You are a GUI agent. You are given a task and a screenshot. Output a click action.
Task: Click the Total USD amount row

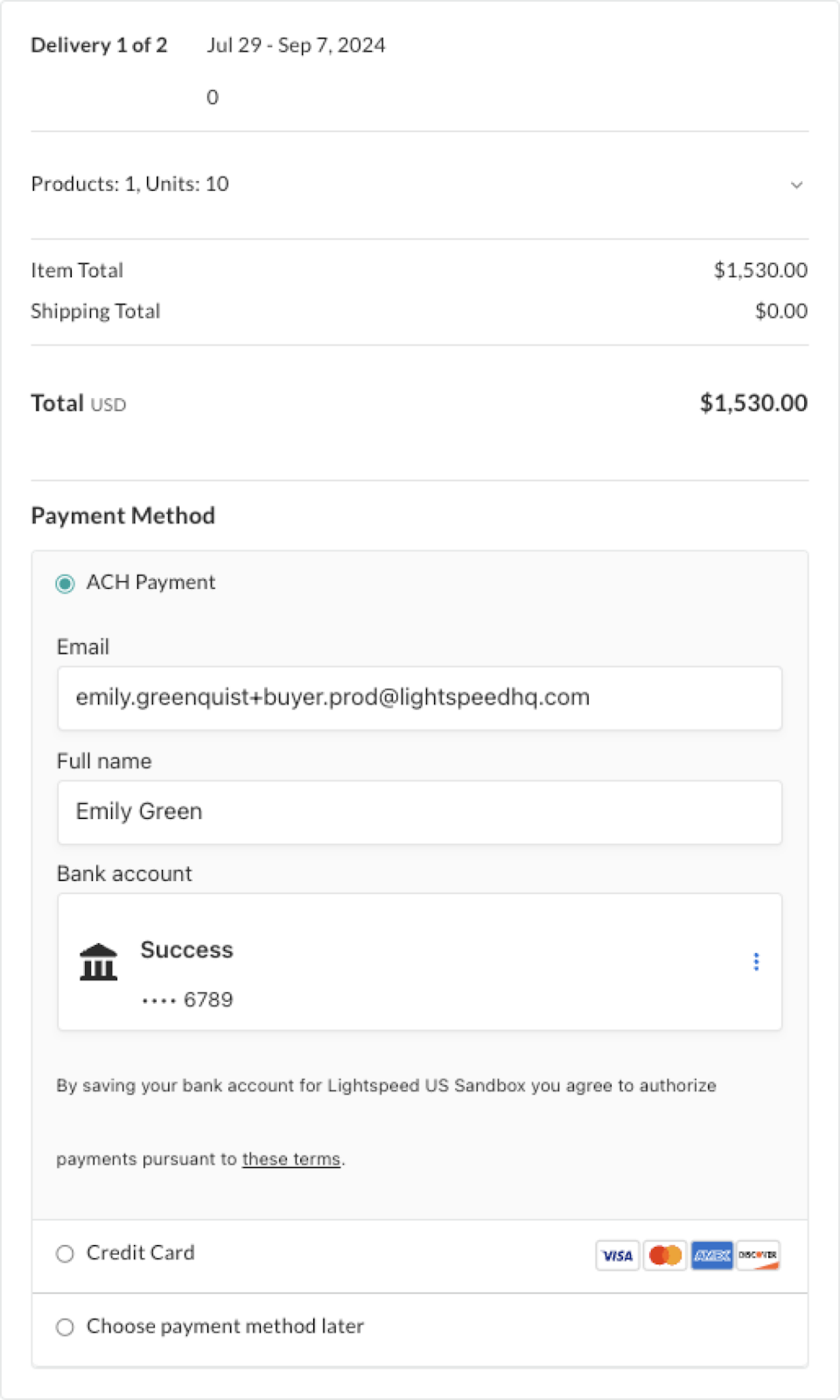point(419,403)
